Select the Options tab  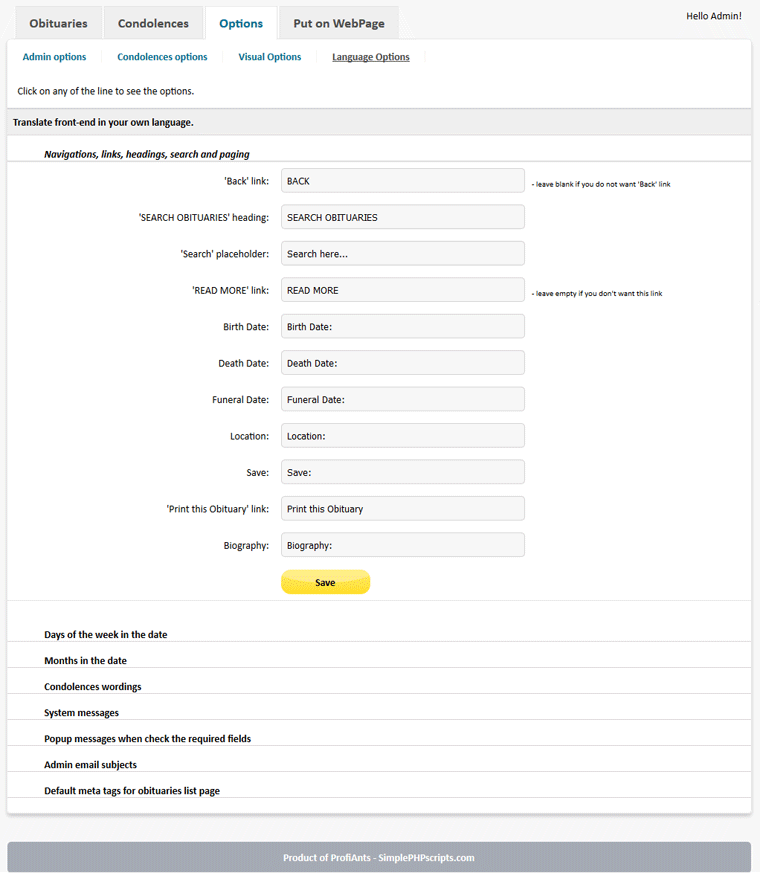click(x=241, y=23)
